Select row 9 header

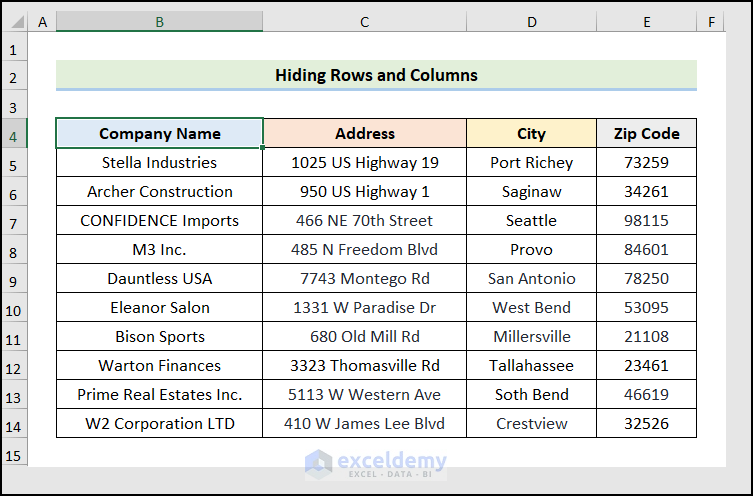pos(14,279)
